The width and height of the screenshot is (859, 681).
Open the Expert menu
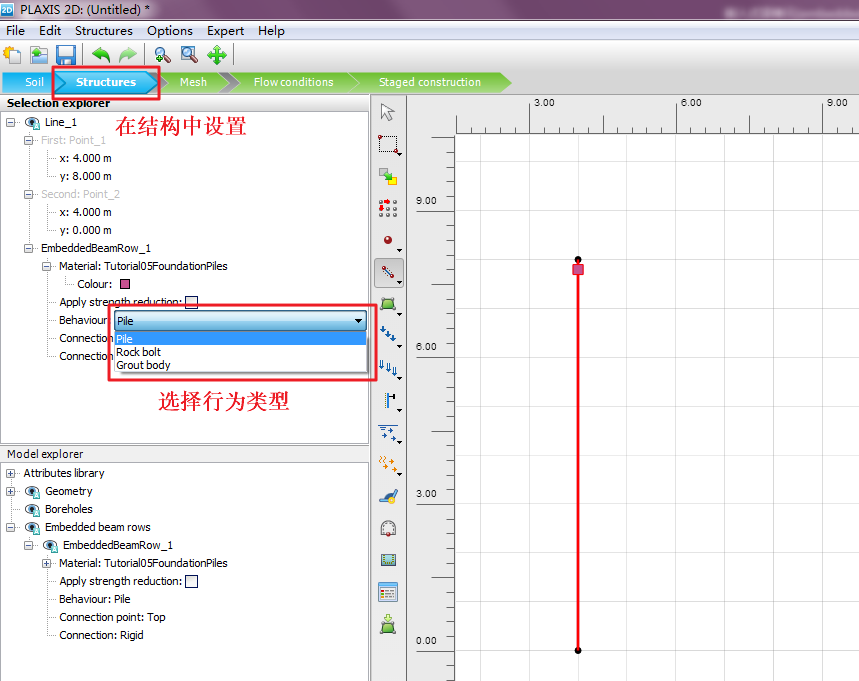coord(225,31)
